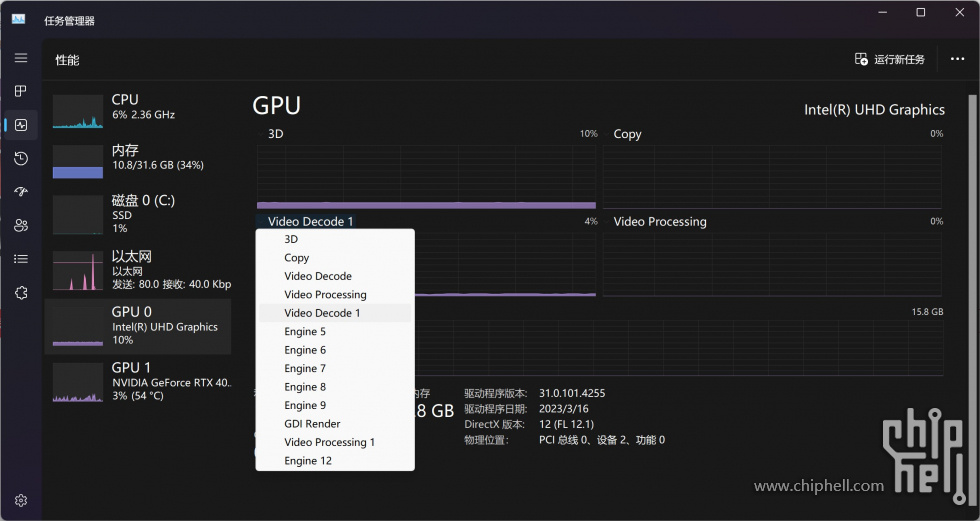Click DirectX value 12 (FL 12.1)

point(566,424)
